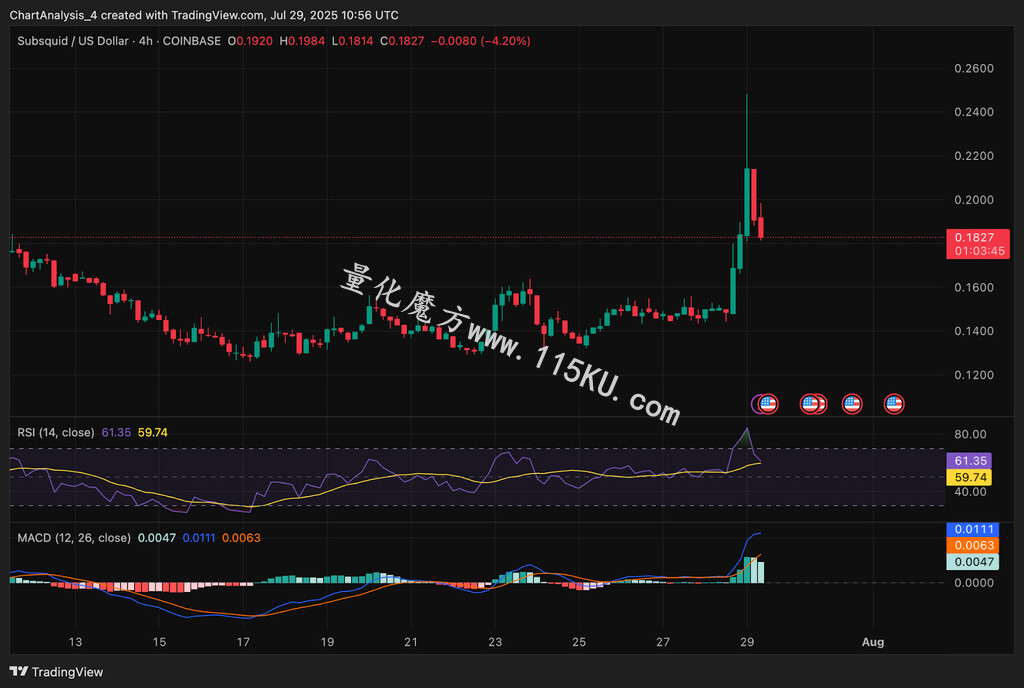Click the "13" date on the time axis
The image size is (1024, 688).
(x=76, y=642)
